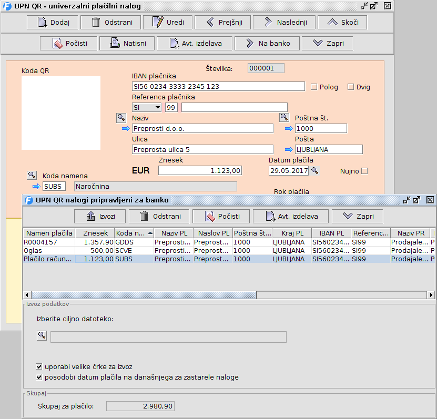This screenshot has height=419, width=437.
Task: Browse for target export file icon
Action: [42, 336]
